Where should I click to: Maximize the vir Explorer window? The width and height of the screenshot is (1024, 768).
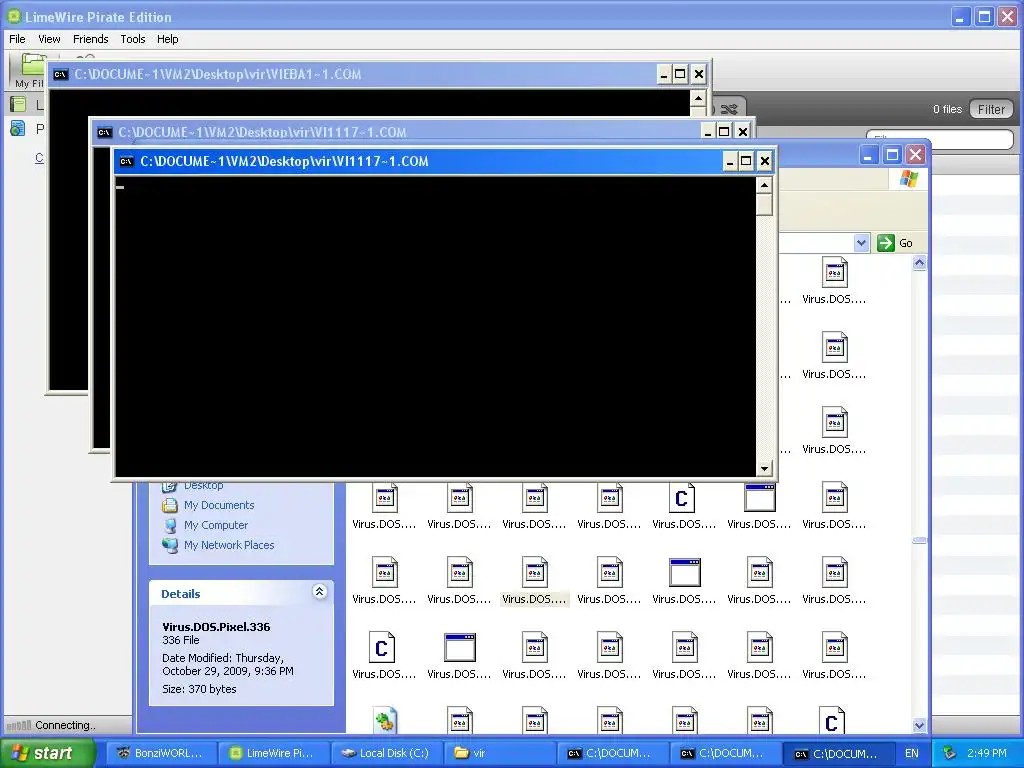click(892, 155)
